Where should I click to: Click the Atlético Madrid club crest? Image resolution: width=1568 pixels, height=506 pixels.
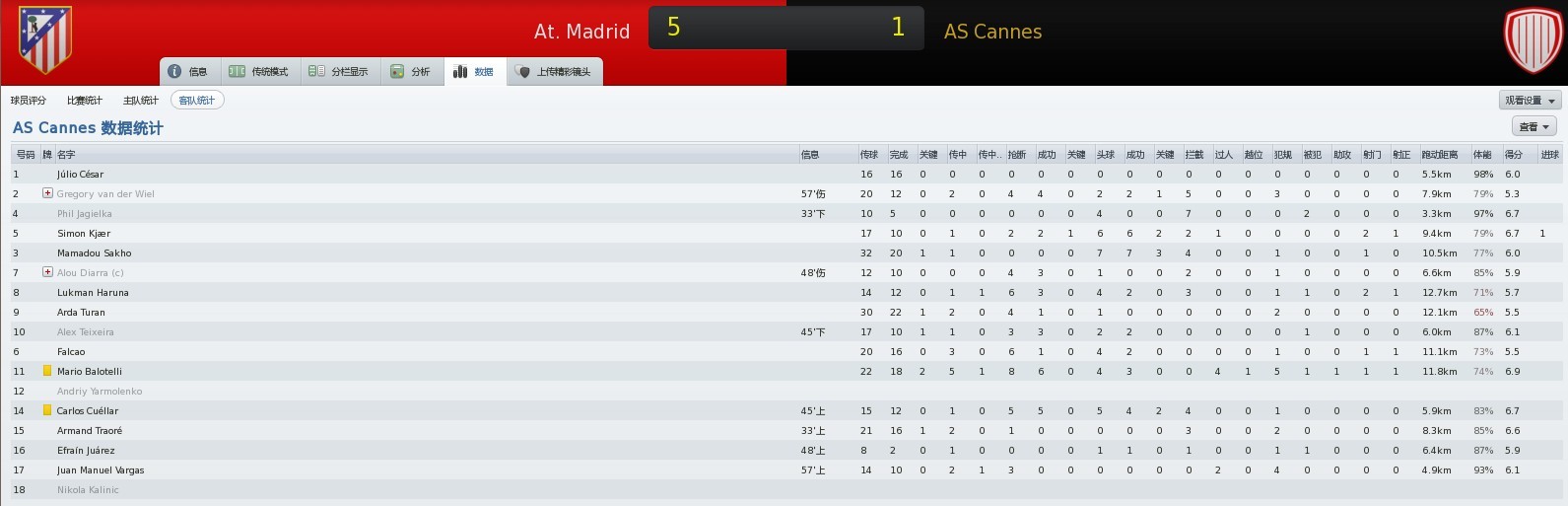click(45, 39)
